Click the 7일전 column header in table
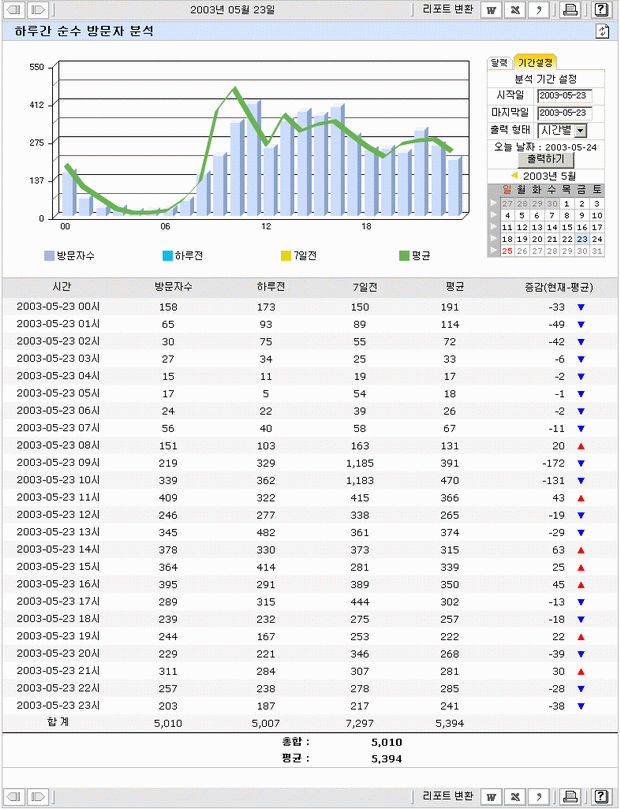 click(365, 287)
